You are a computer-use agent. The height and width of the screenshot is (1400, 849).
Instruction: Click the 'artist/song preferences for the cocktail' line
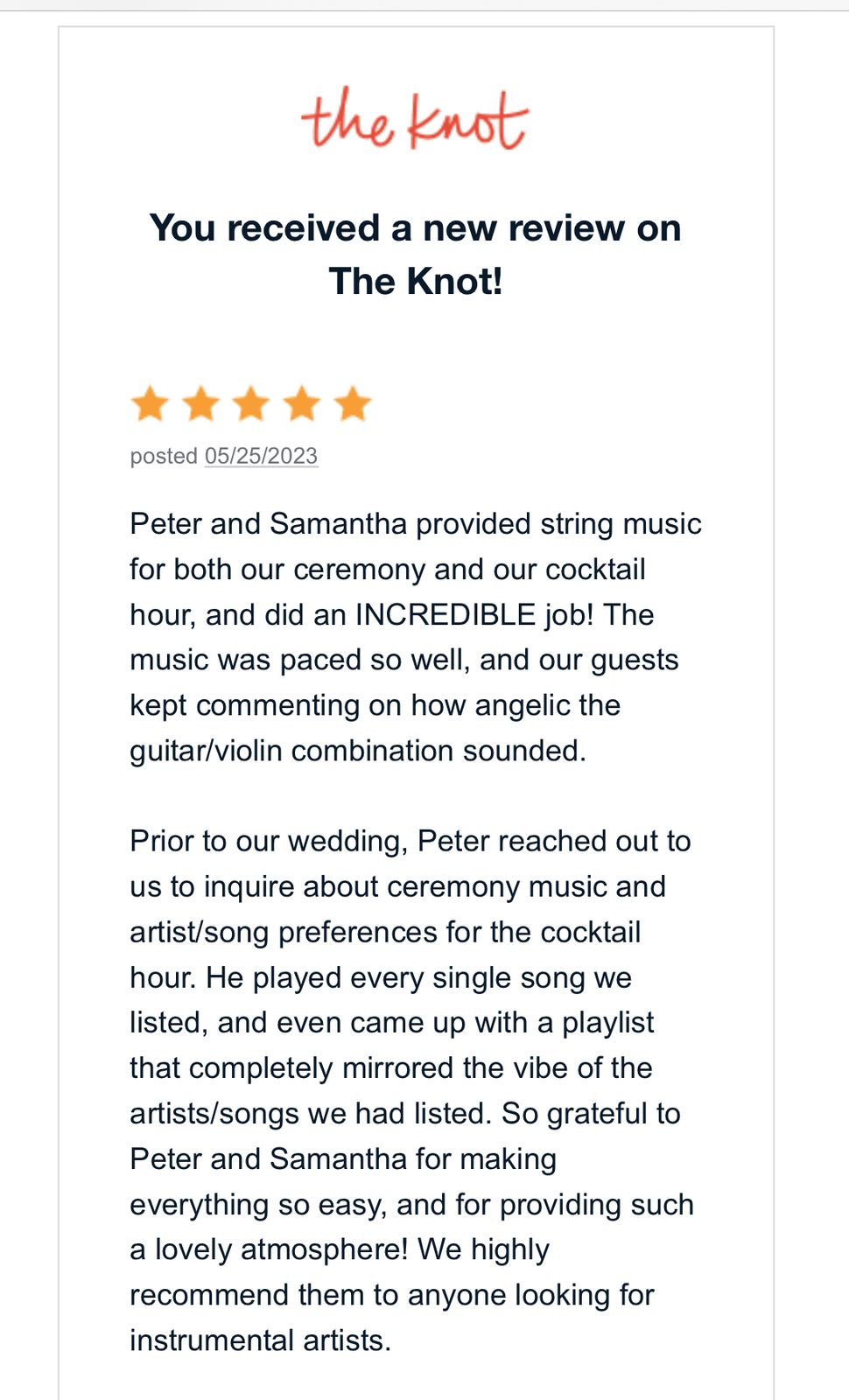click(385, 932)
